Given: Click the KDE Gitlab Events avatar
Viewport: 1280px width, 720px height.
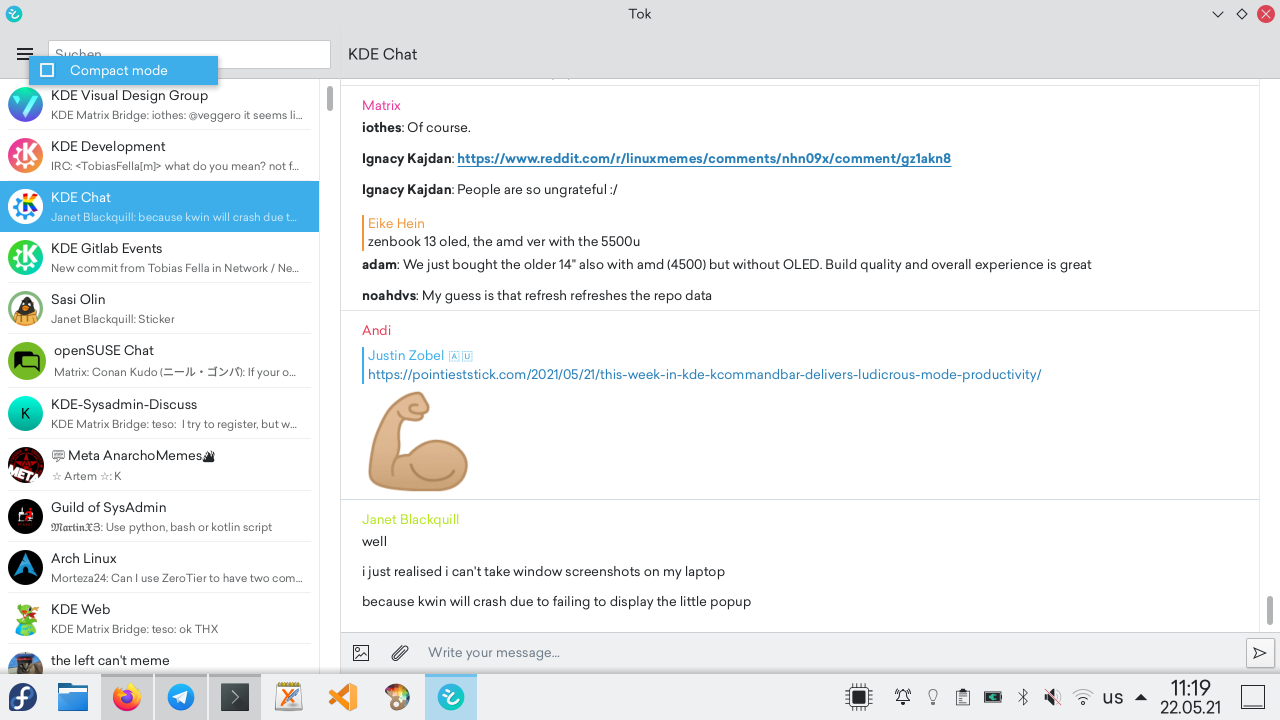Looking at the screenshot, I should (x=26, y=258).
